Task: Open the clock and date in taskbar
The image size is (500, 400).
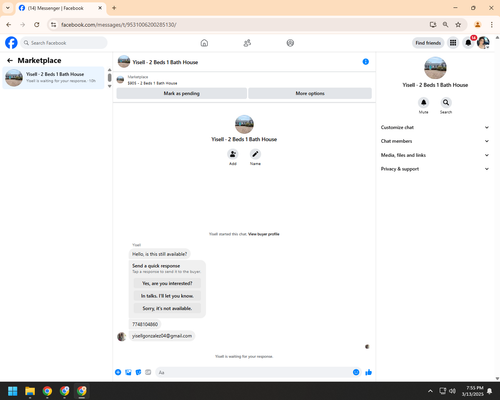Action: [x=472, y=391]
